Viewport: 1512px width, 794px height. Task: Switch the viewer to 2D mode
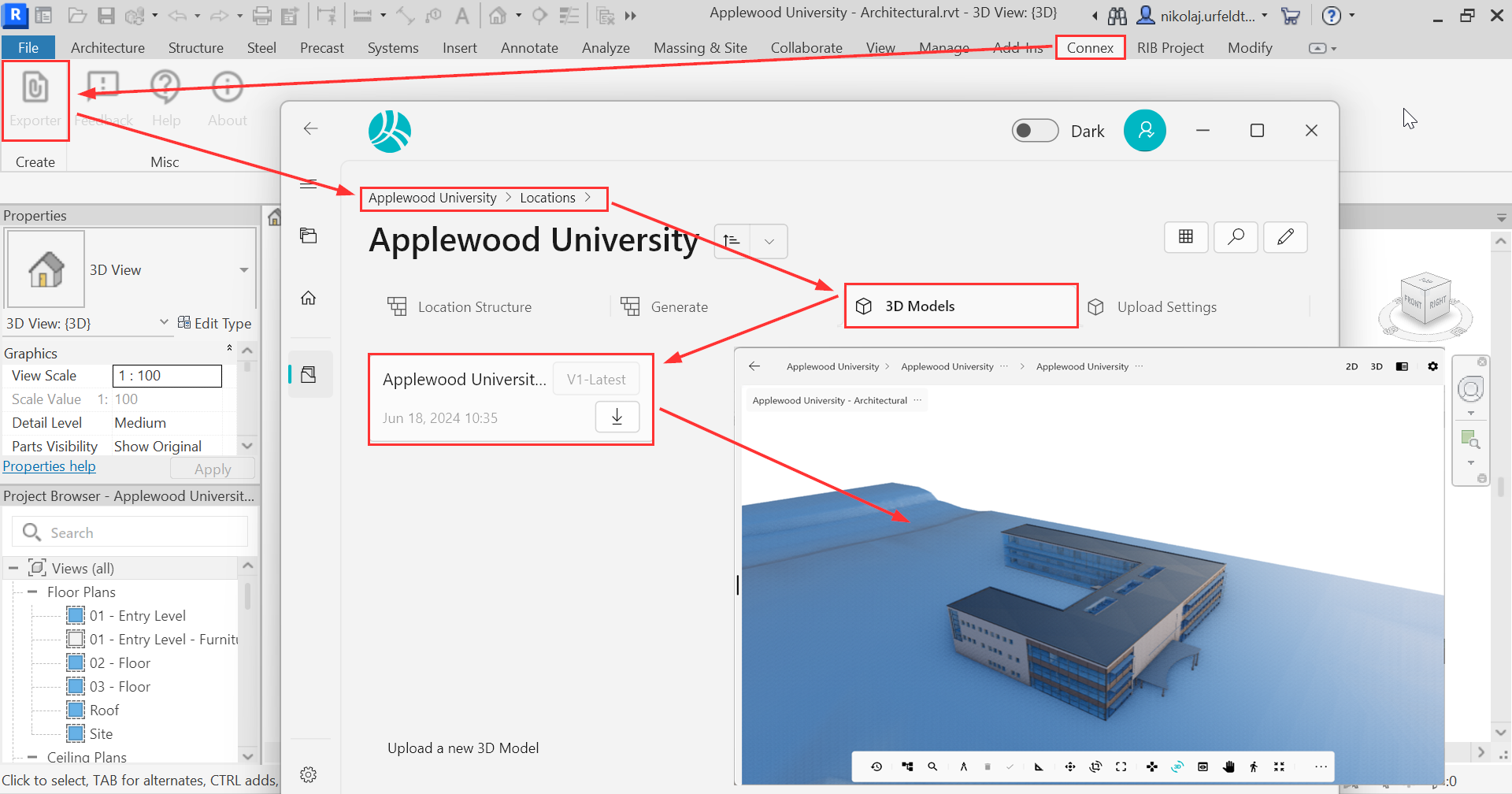(x=1351, y=366)
